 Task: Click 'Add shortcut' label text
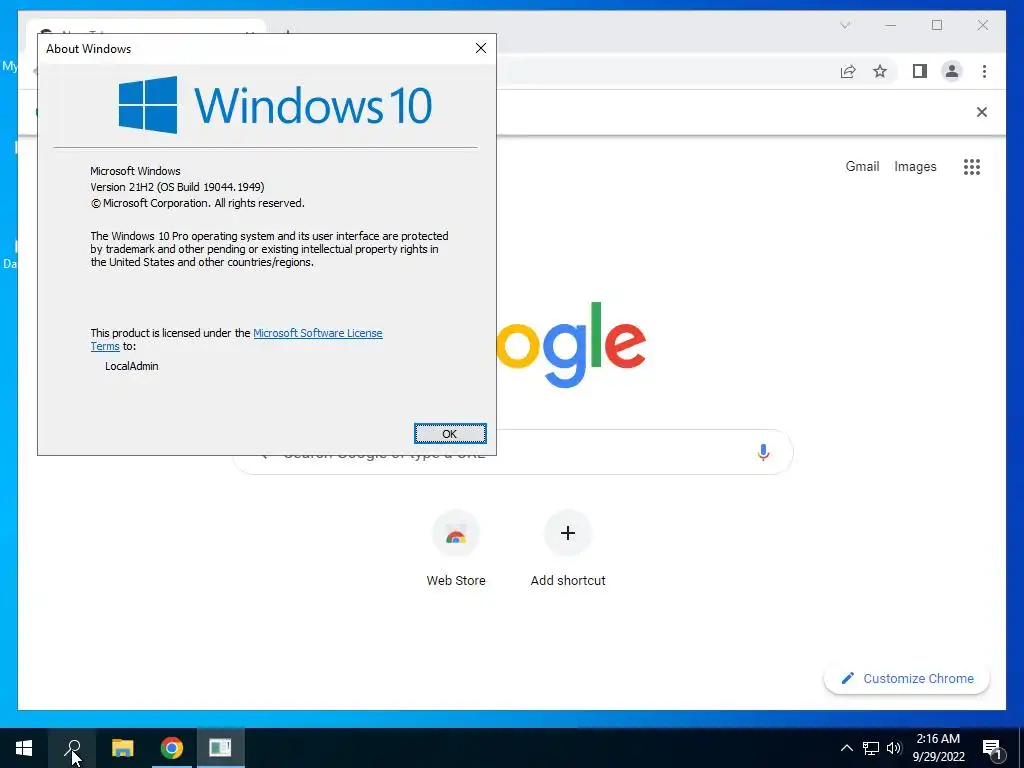click(x=568, y=581)
